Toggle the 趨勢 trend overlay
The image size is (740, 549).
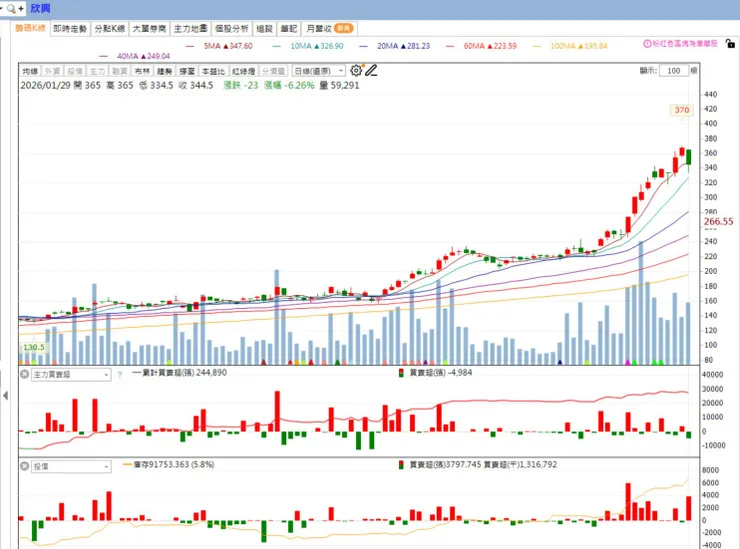pyautogui.click(x=165, y=71)
